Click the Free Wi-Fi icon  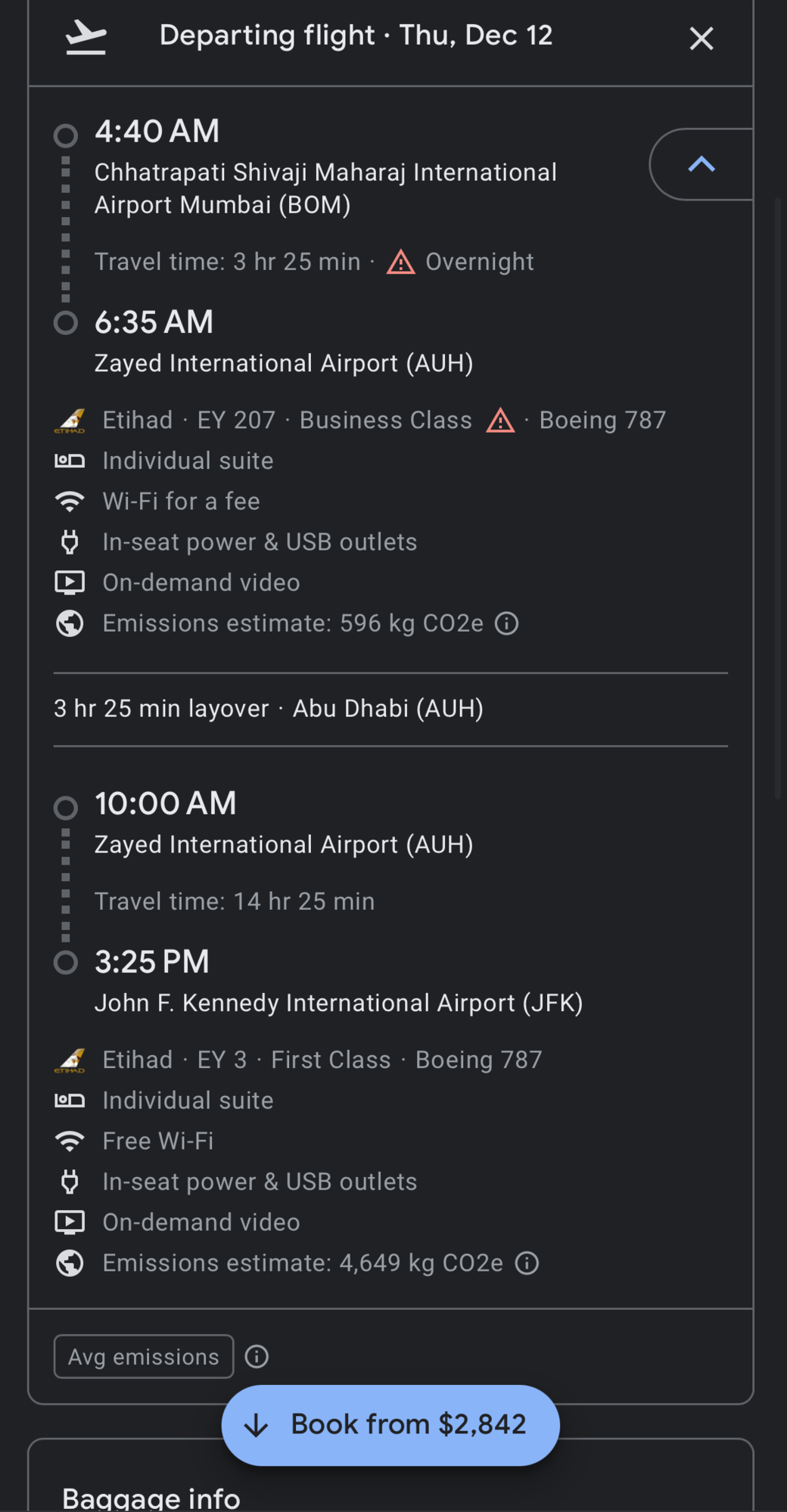click(x=70, y=1141)
